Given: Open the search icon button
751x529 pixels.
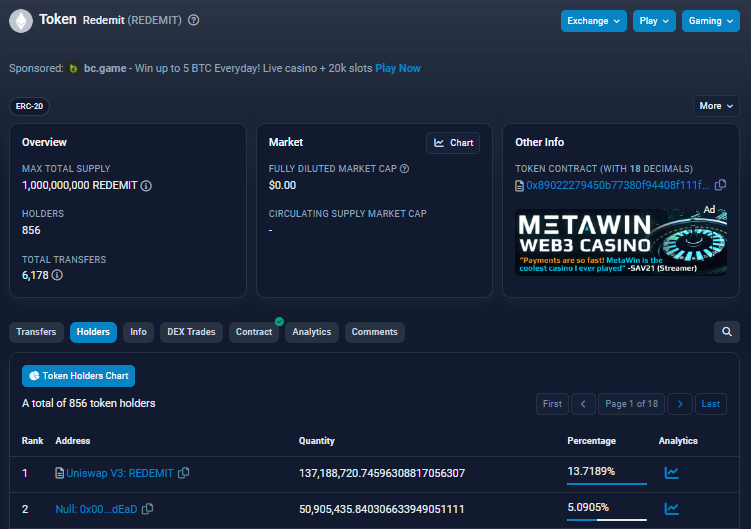Looking at the screenshot, I should tap(727, 332).
